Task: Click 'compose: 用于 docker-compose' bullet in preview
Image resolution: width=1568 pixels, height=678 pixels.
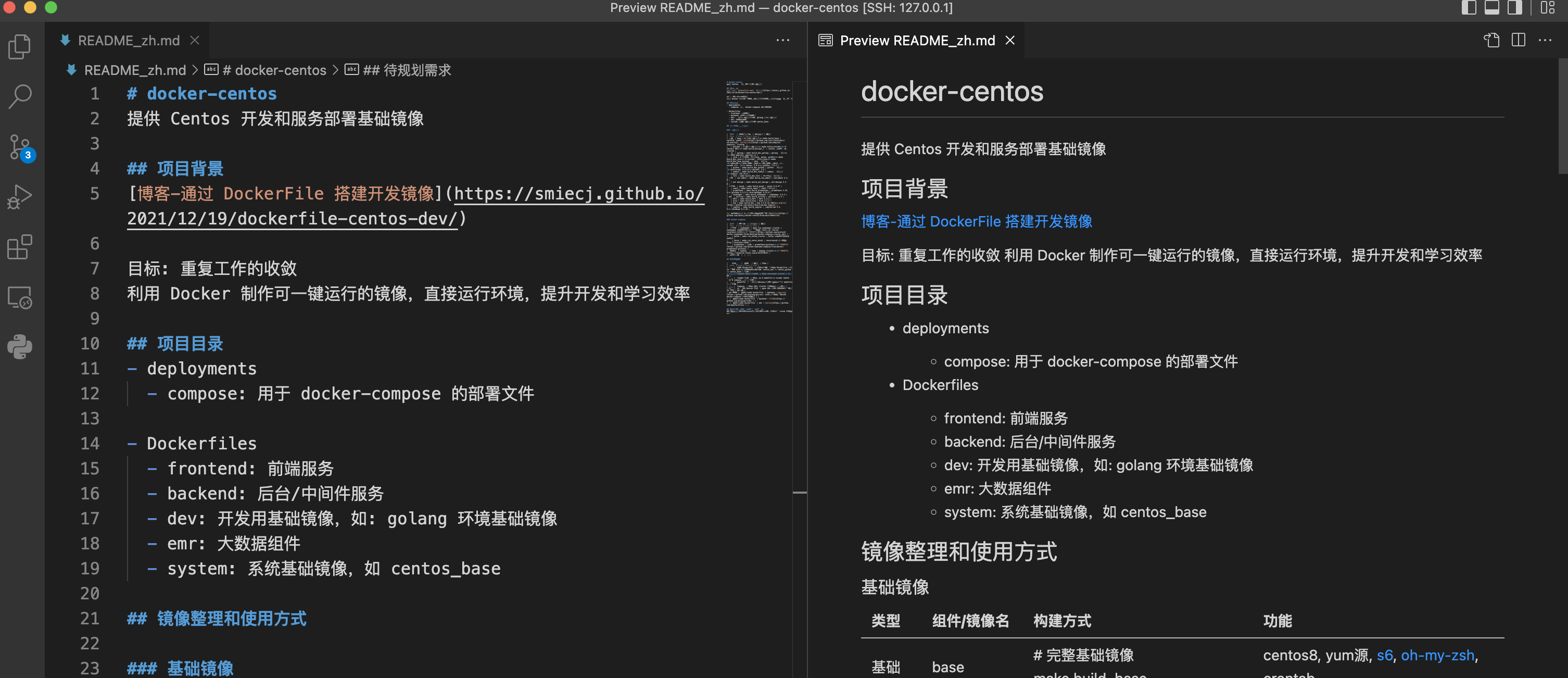Action: pos(1091,361)
